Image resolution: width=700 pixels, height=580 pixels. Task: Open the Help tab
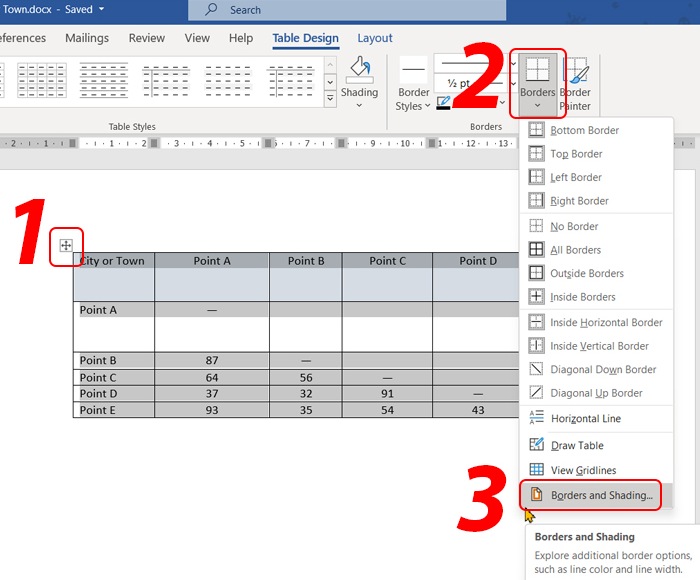click(241, 38)
